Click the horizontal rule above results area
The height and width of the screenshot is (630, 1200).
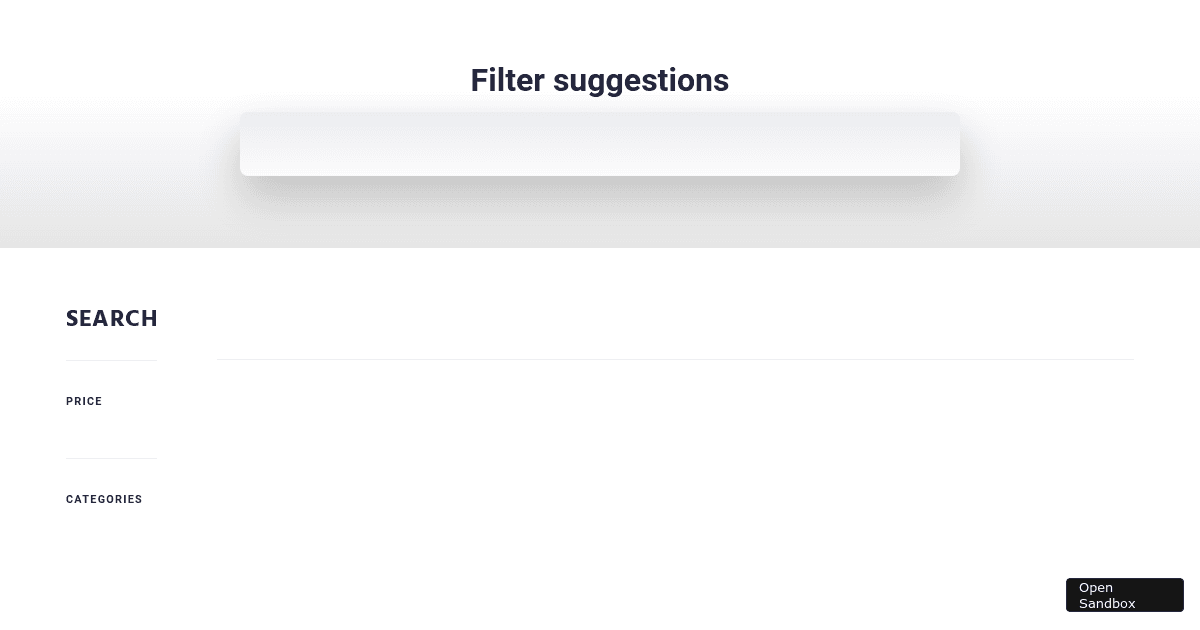(675, 359)
